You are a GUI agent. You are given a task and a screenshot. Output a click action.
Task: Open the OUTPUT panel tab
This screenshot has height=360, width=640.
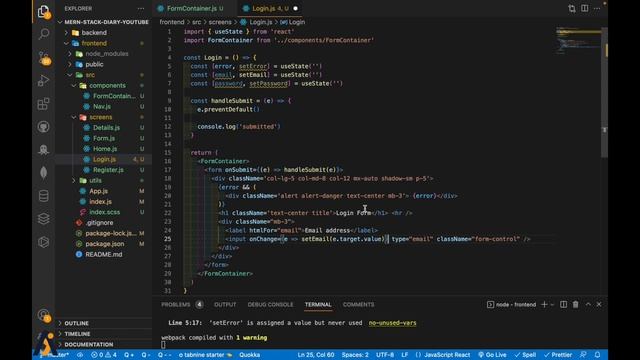pos(225,304)
